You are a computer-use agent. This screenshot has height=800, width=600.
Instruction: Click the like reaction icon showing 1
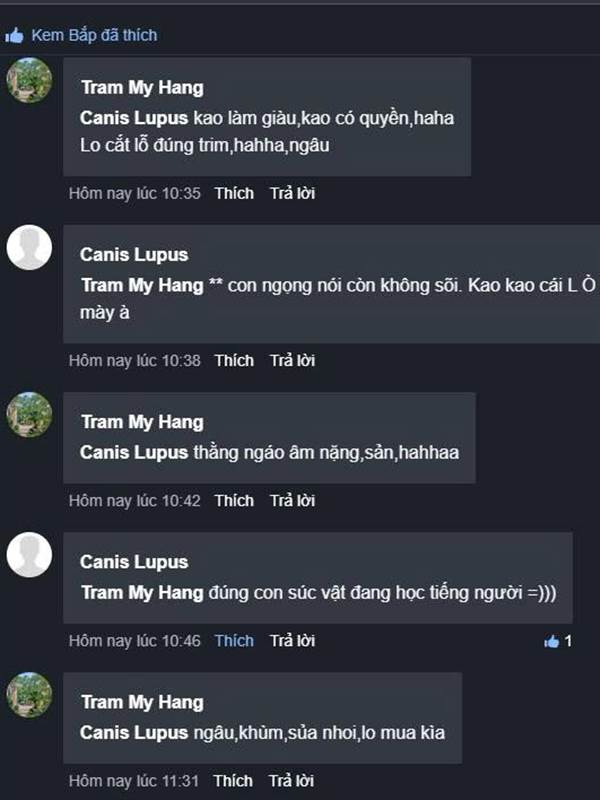(551, 641)
